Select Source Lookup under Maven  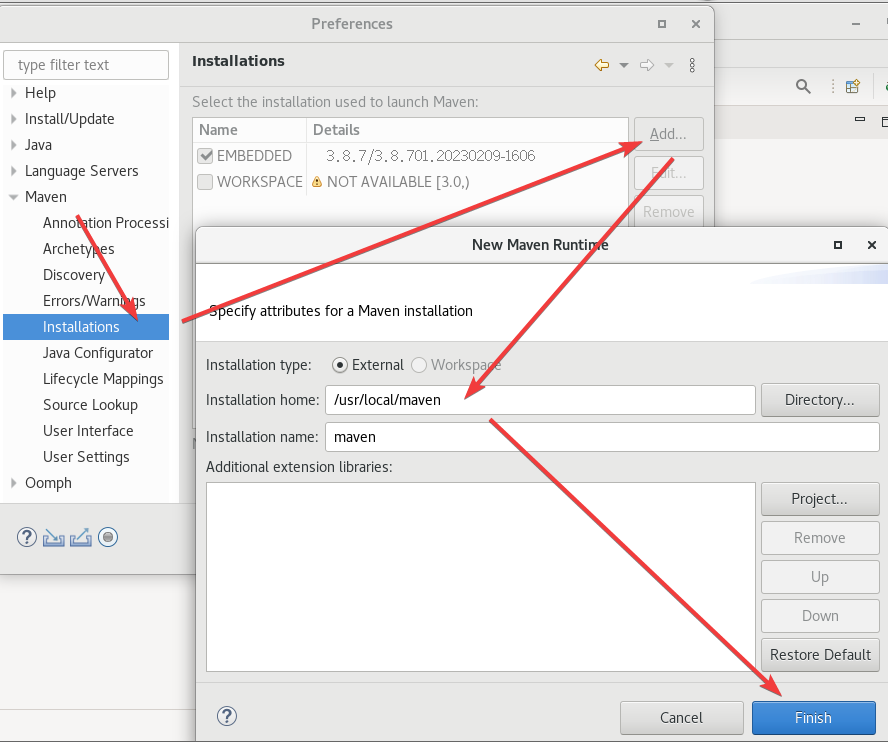coord(91,406)
